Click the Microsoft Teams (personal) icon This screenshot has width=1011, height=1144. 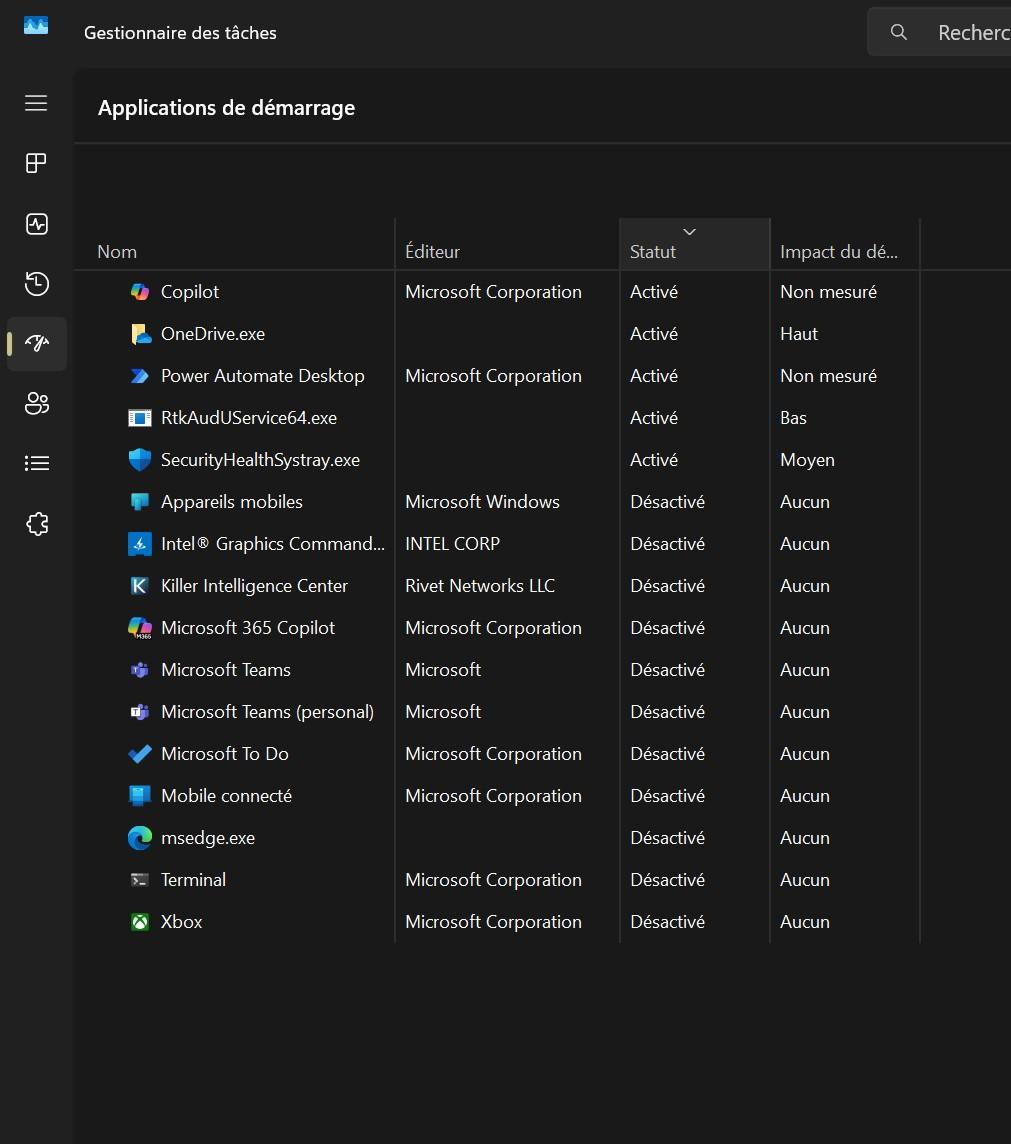(x=139, y=712)
